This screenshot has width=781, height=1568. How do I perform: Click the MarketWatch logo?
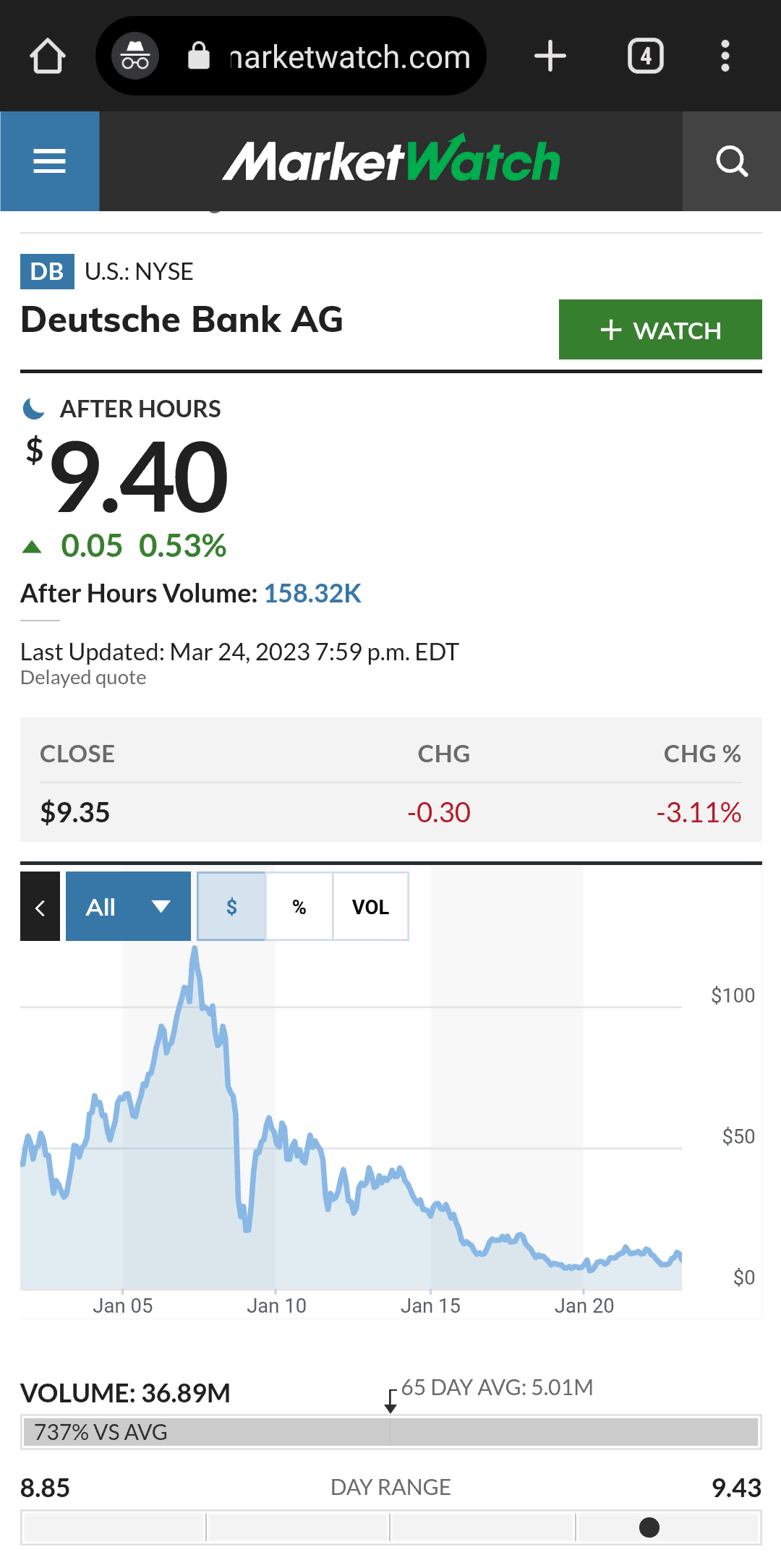click(391, 161)
